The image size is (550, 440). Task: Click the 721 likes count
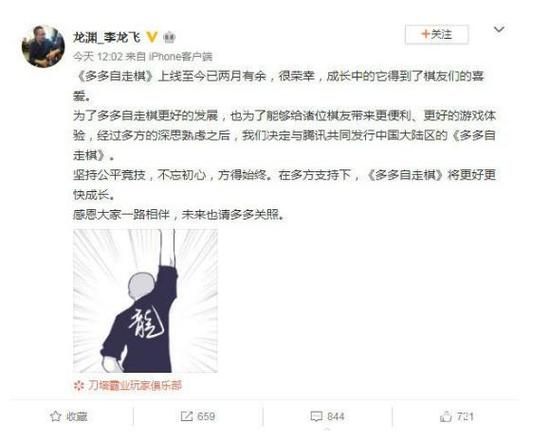tap(465, 416)
